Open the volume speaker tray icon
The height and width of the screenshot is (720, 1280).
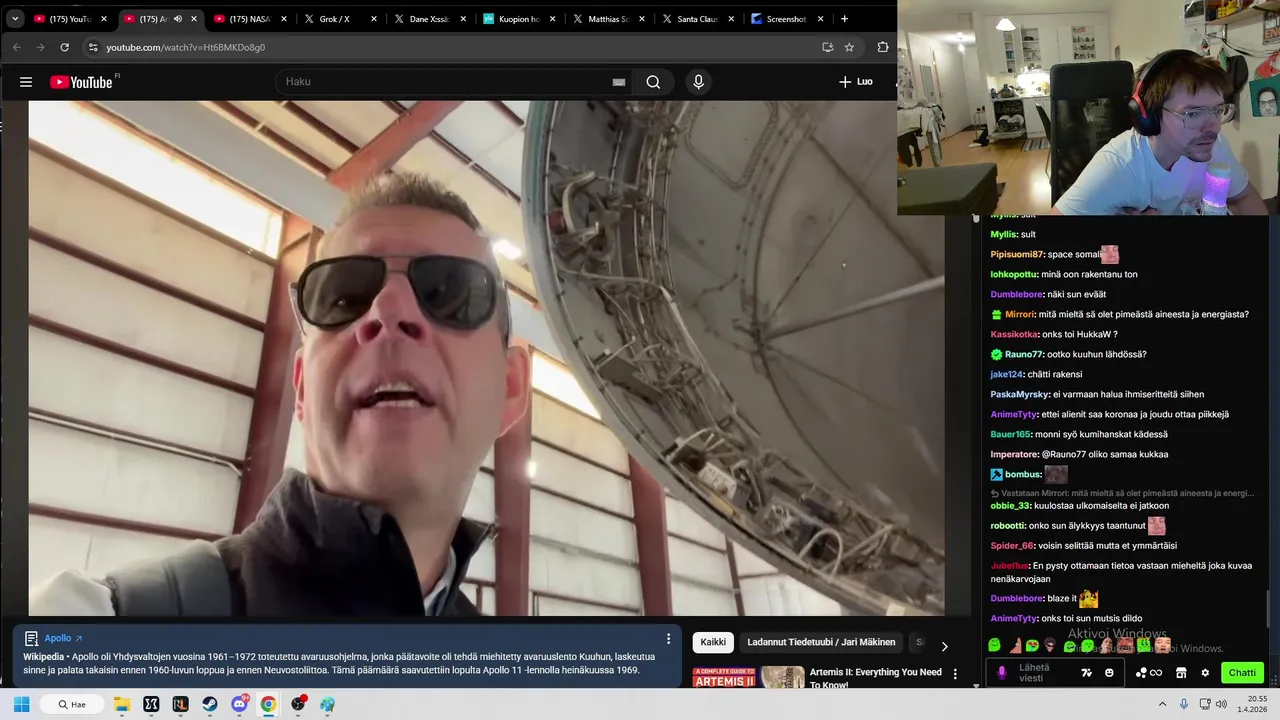point(1221,704)
